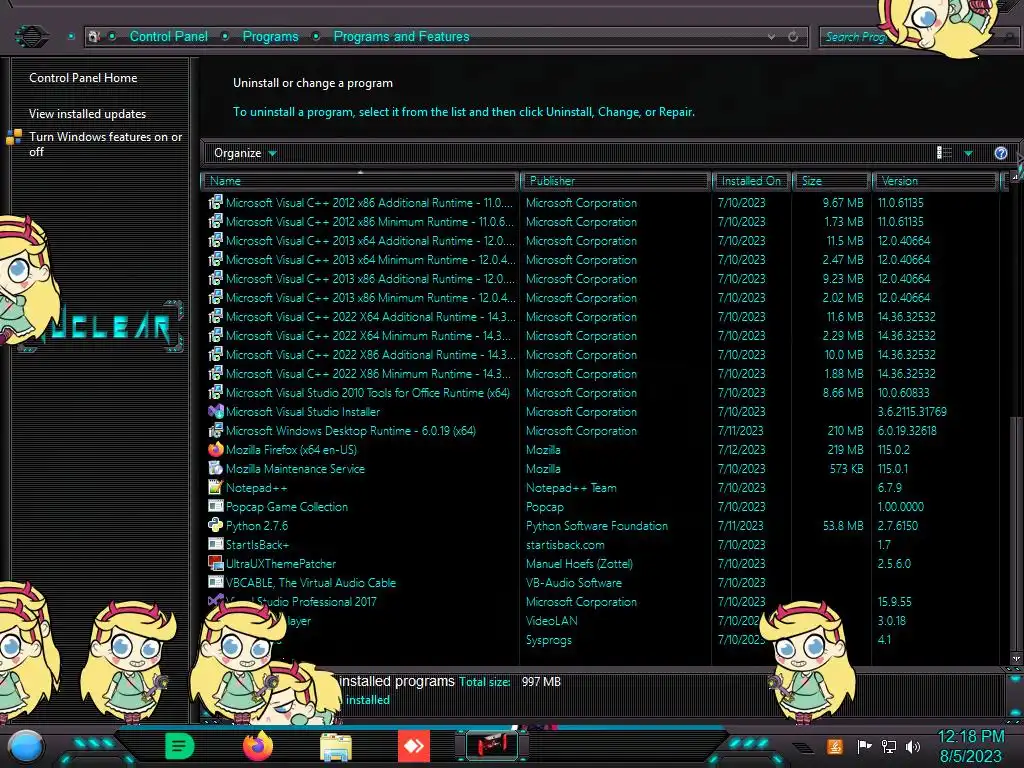Click the Programs and Features breadcrumb

[x=401, y=37]
